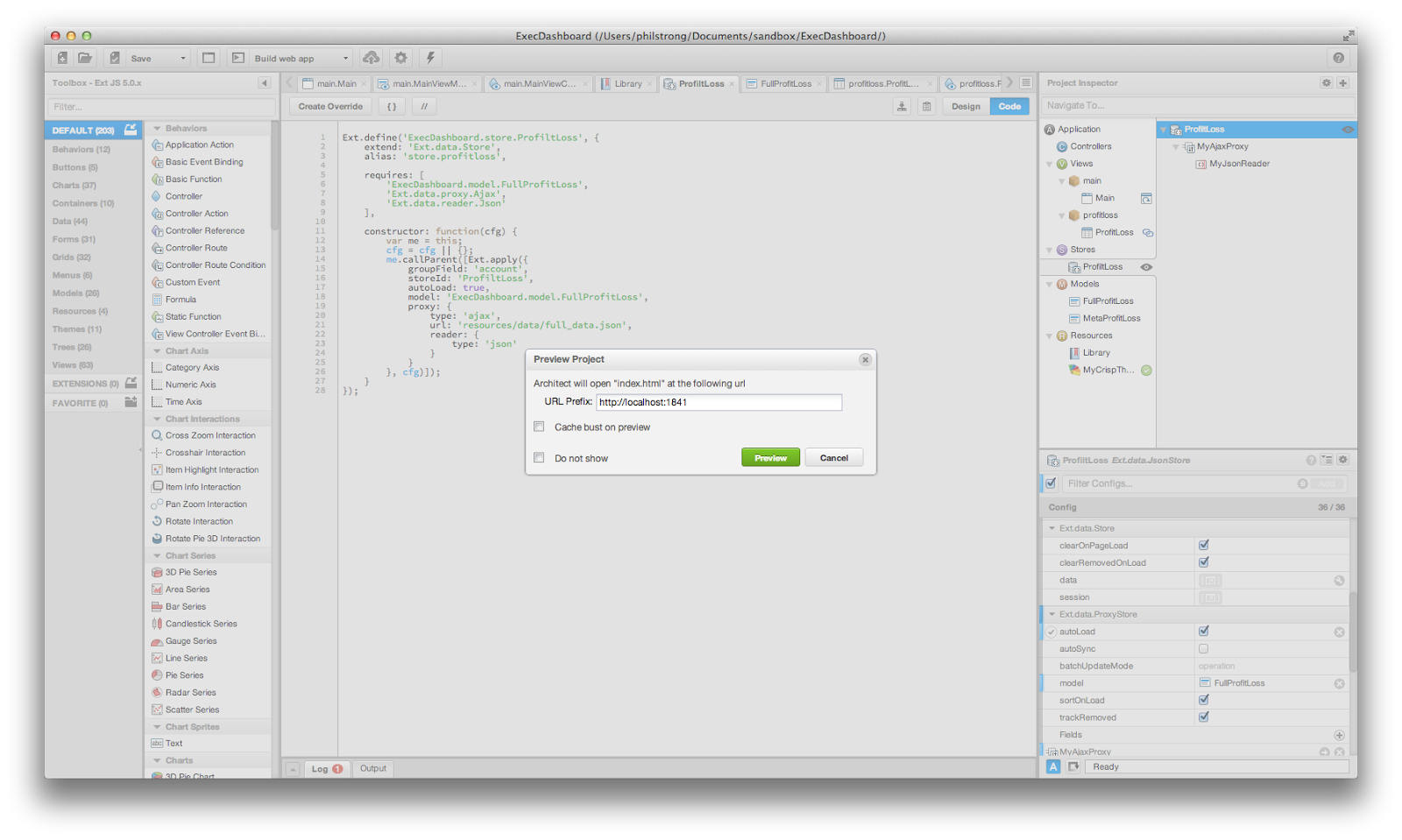This screenshot has width=1402, height=840.
Task: Open toolbar settings gear icon
Action: click(400, 58)
